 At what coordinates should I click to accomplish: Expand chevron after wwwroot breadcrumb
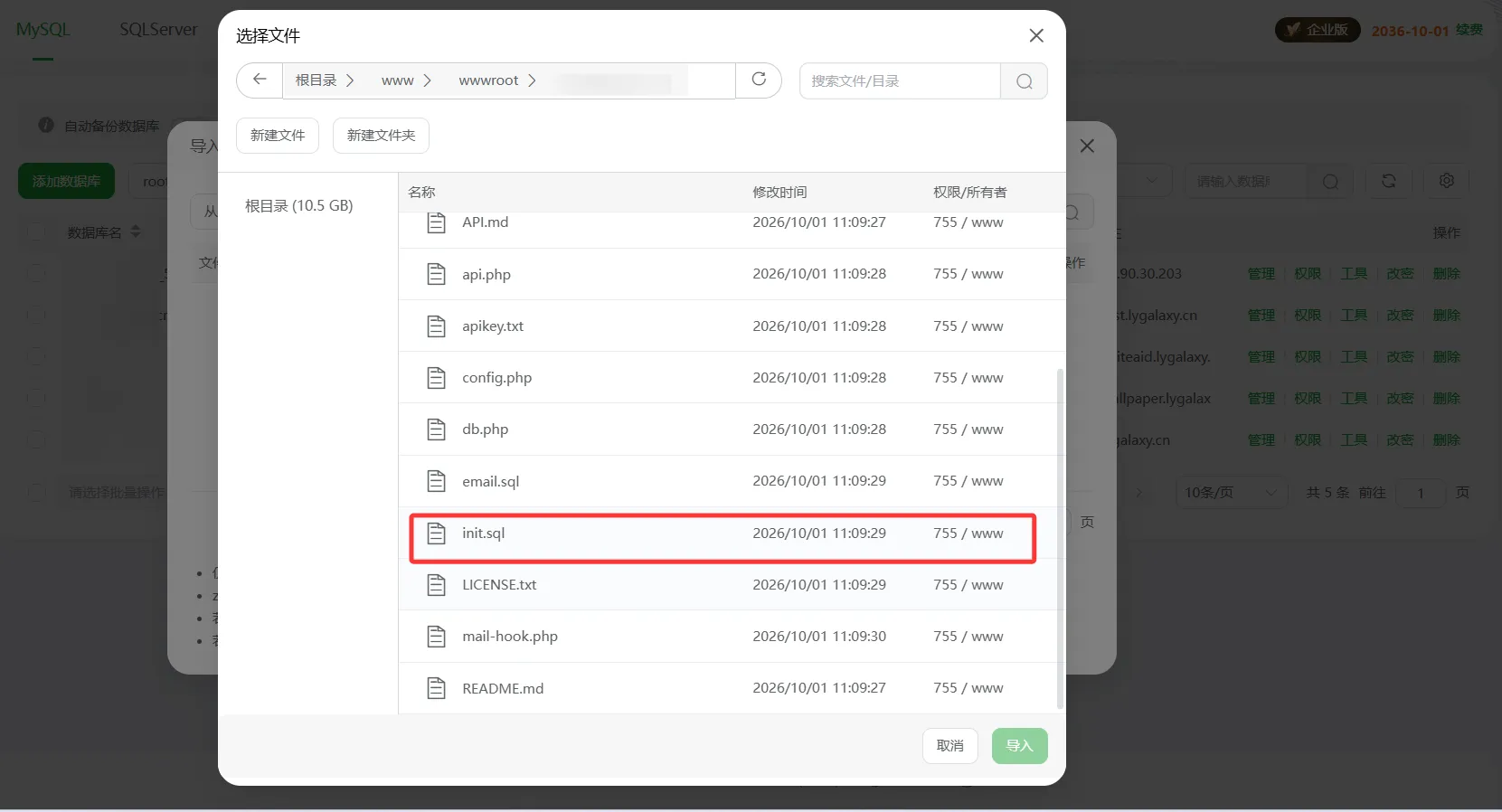tap(532, 80)
